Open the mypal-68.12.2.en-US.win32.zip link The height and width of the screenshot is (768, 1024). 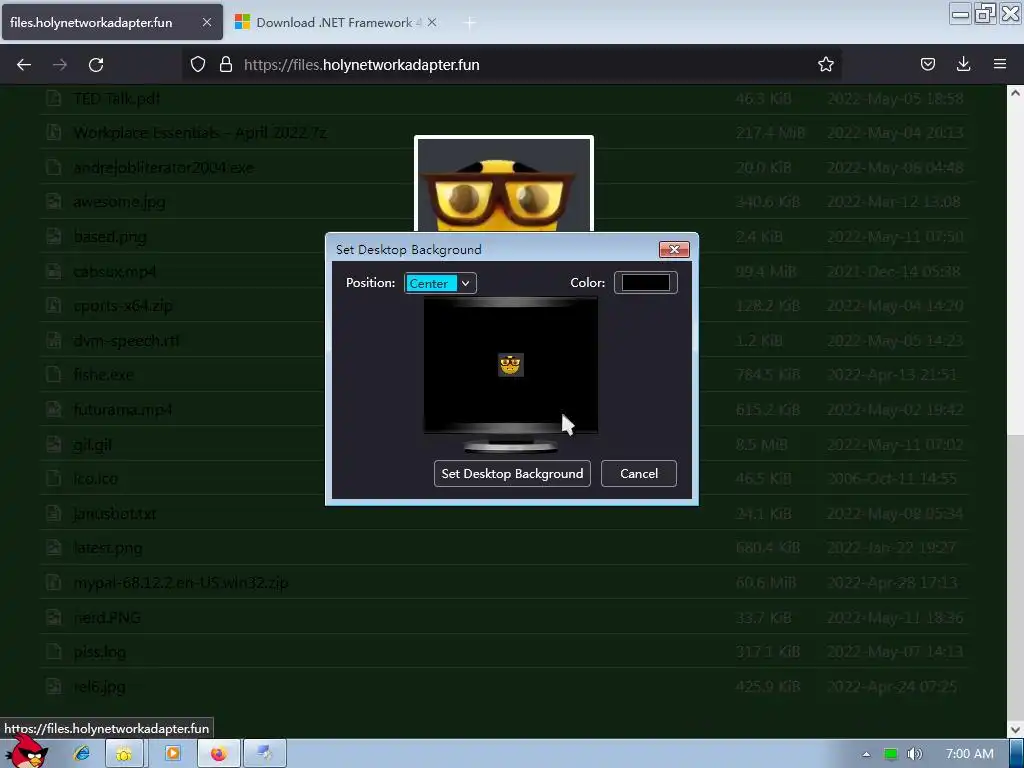[181, 583]
